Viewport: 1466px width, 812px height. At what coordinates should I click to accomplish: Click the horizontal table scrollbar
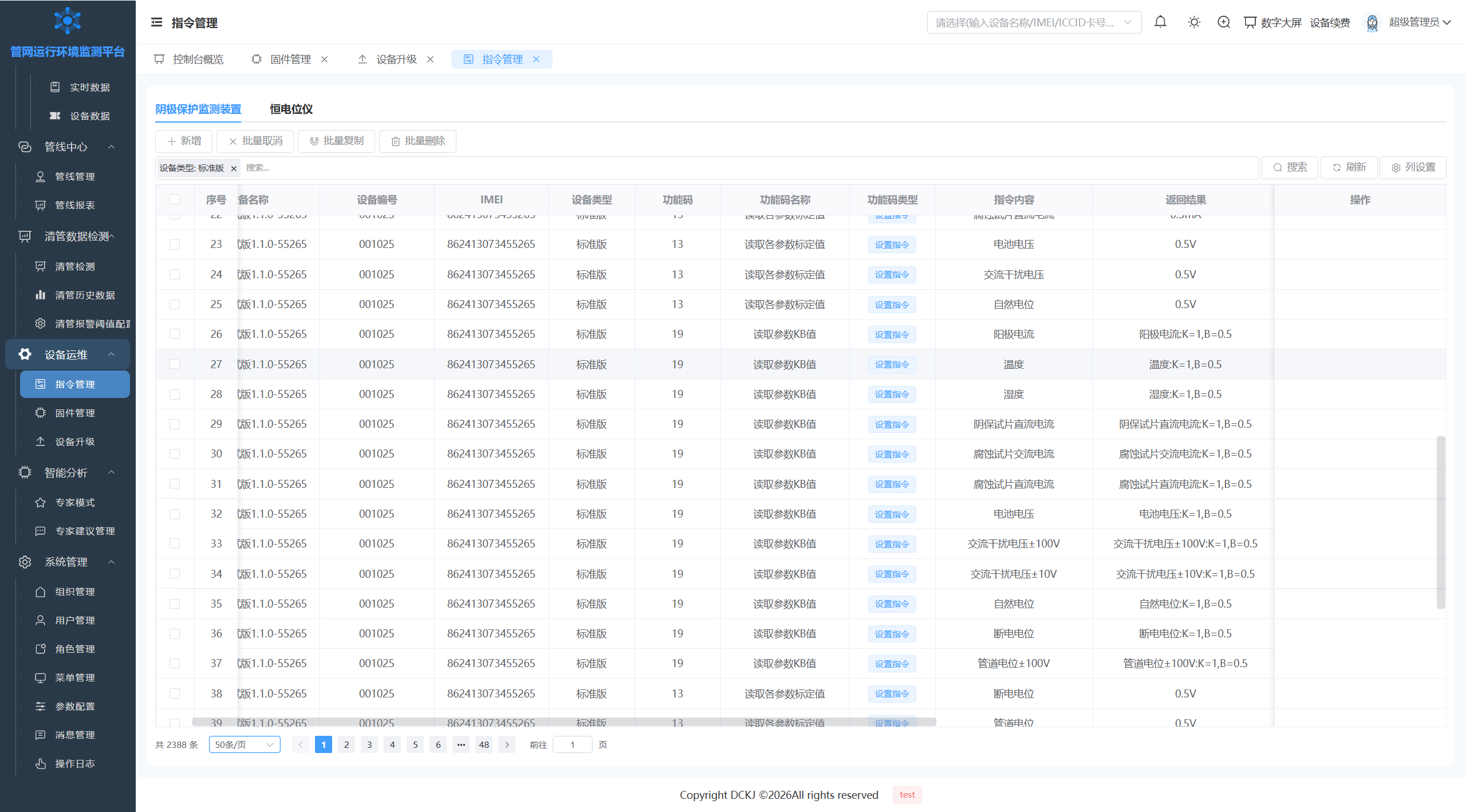pyautogui.click(x=564, y=722)
